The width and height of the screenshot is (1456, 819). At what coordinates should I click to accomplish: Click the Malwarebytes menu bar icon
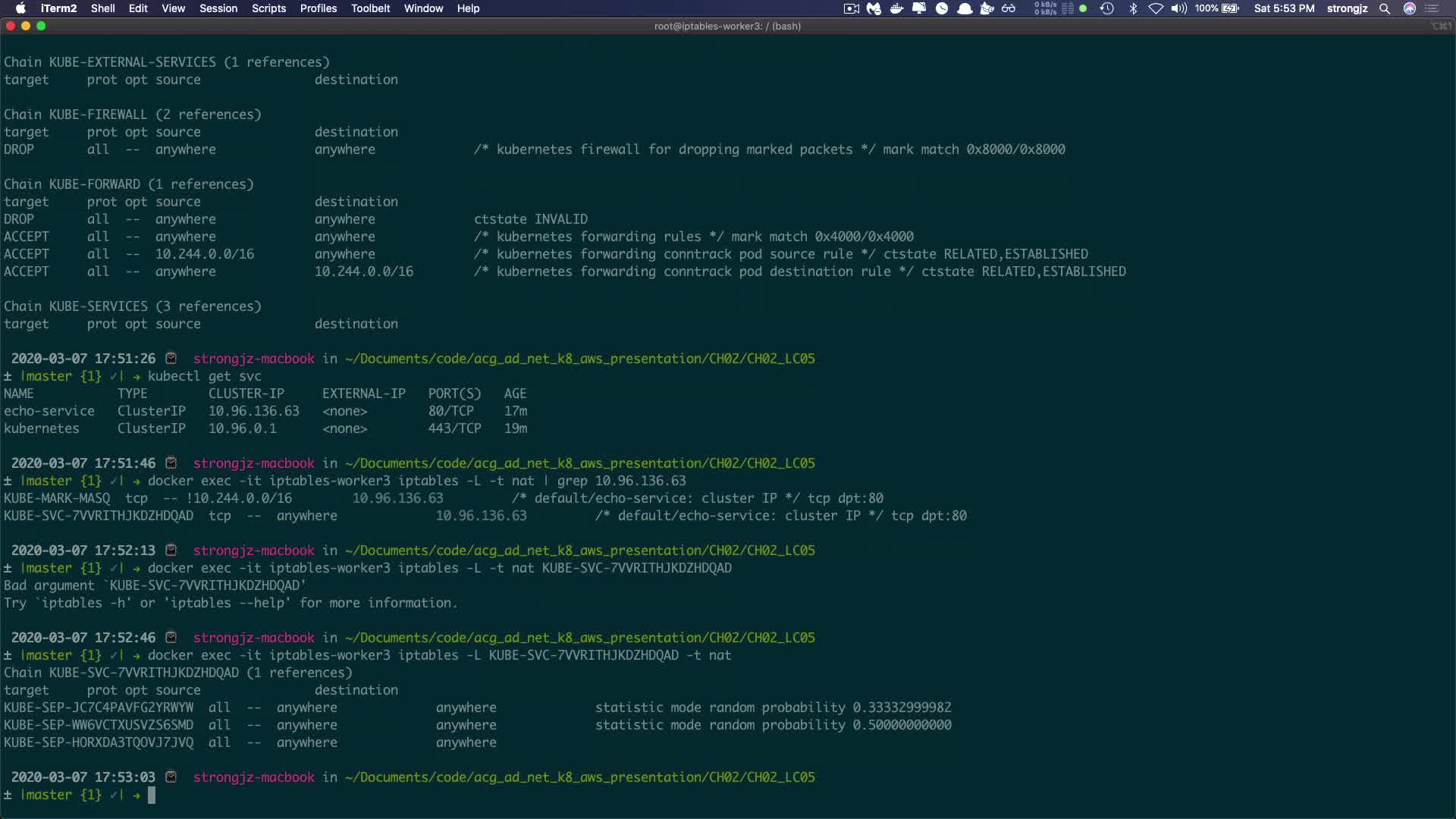[x=874, y=8]
